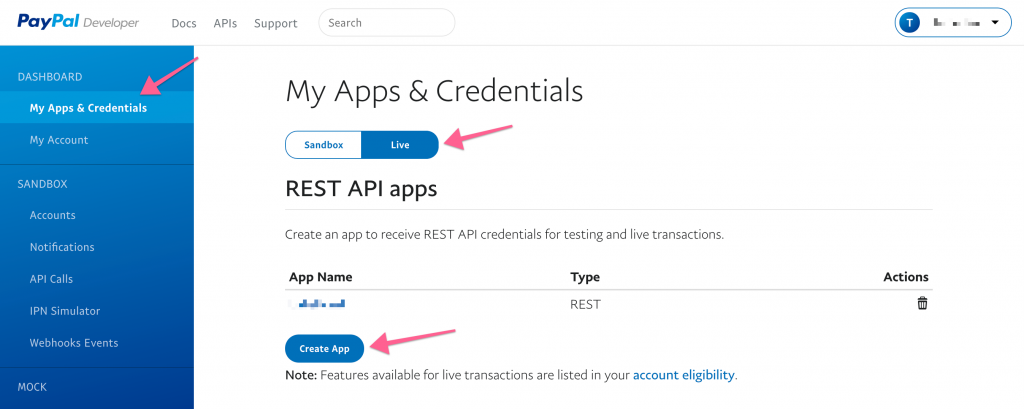Open the Docs menu

point(183,23)
